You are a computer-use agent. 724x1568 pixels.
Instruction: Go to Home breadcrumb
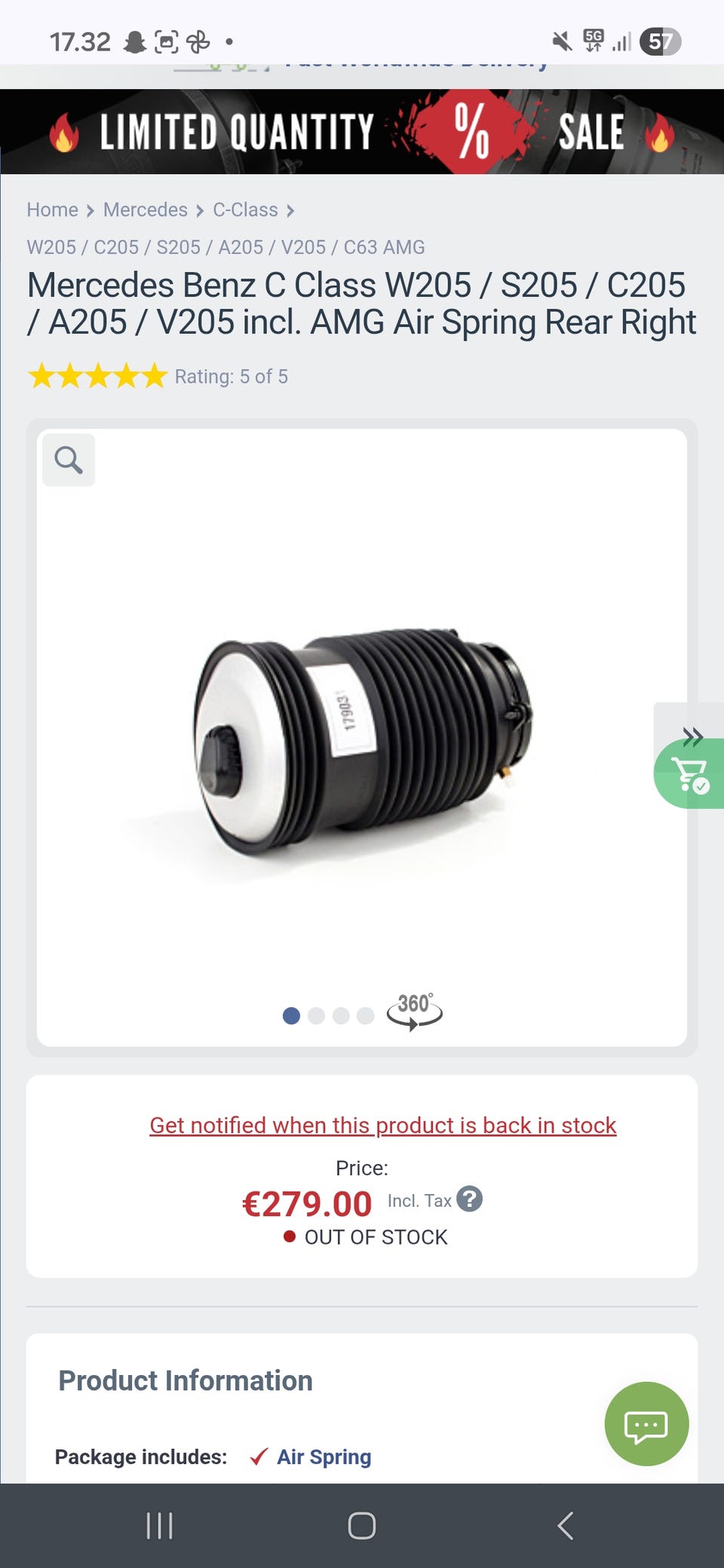52,210
